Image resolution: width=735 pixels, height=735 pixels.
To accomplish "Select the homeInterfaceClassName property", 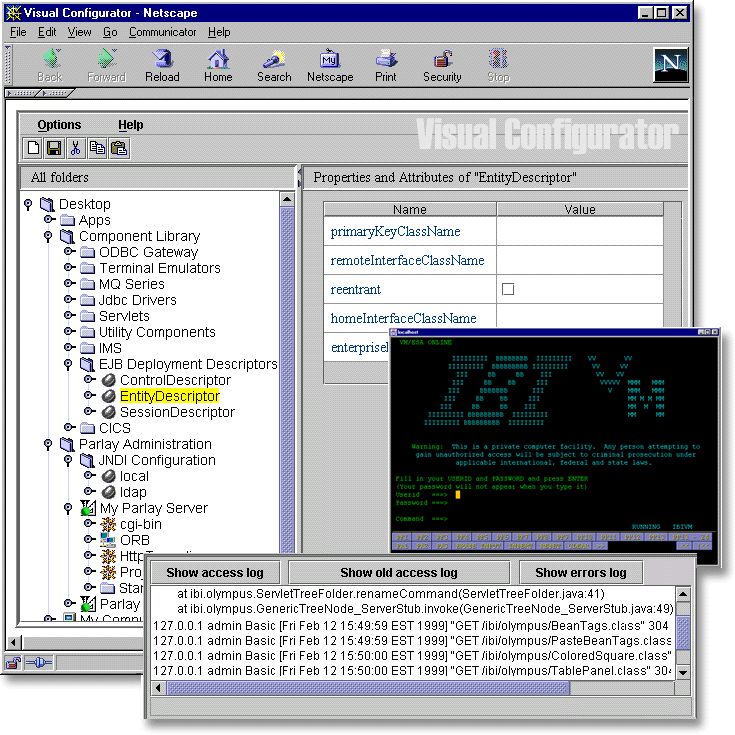I will [x=403, y=319].
